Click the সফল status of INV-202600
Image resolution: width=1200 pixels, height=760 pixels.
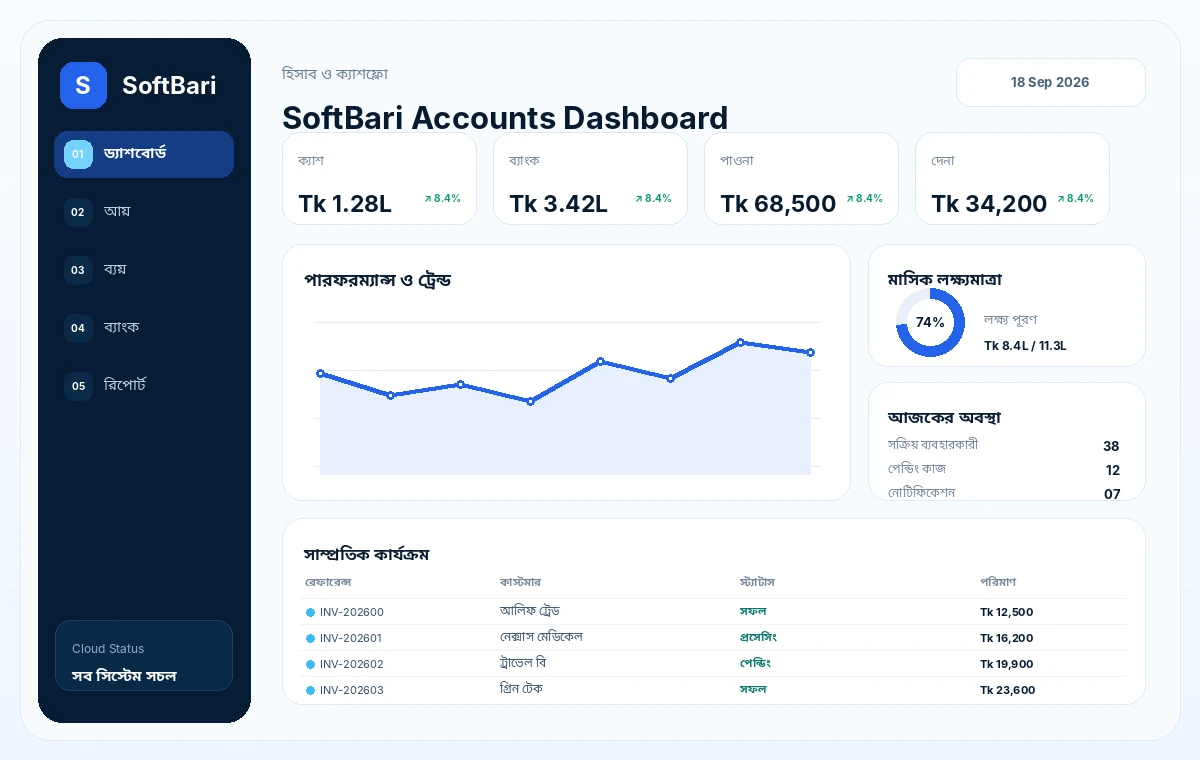(x=753, y=611)
